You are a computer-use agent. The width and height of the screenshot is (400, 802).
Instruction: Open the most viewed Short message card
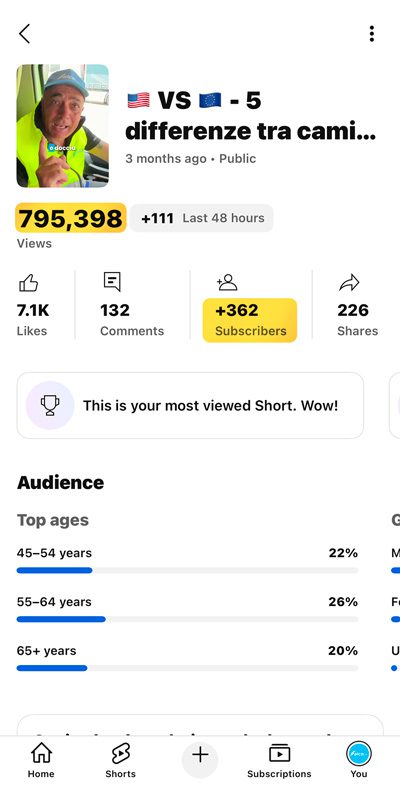190,405
